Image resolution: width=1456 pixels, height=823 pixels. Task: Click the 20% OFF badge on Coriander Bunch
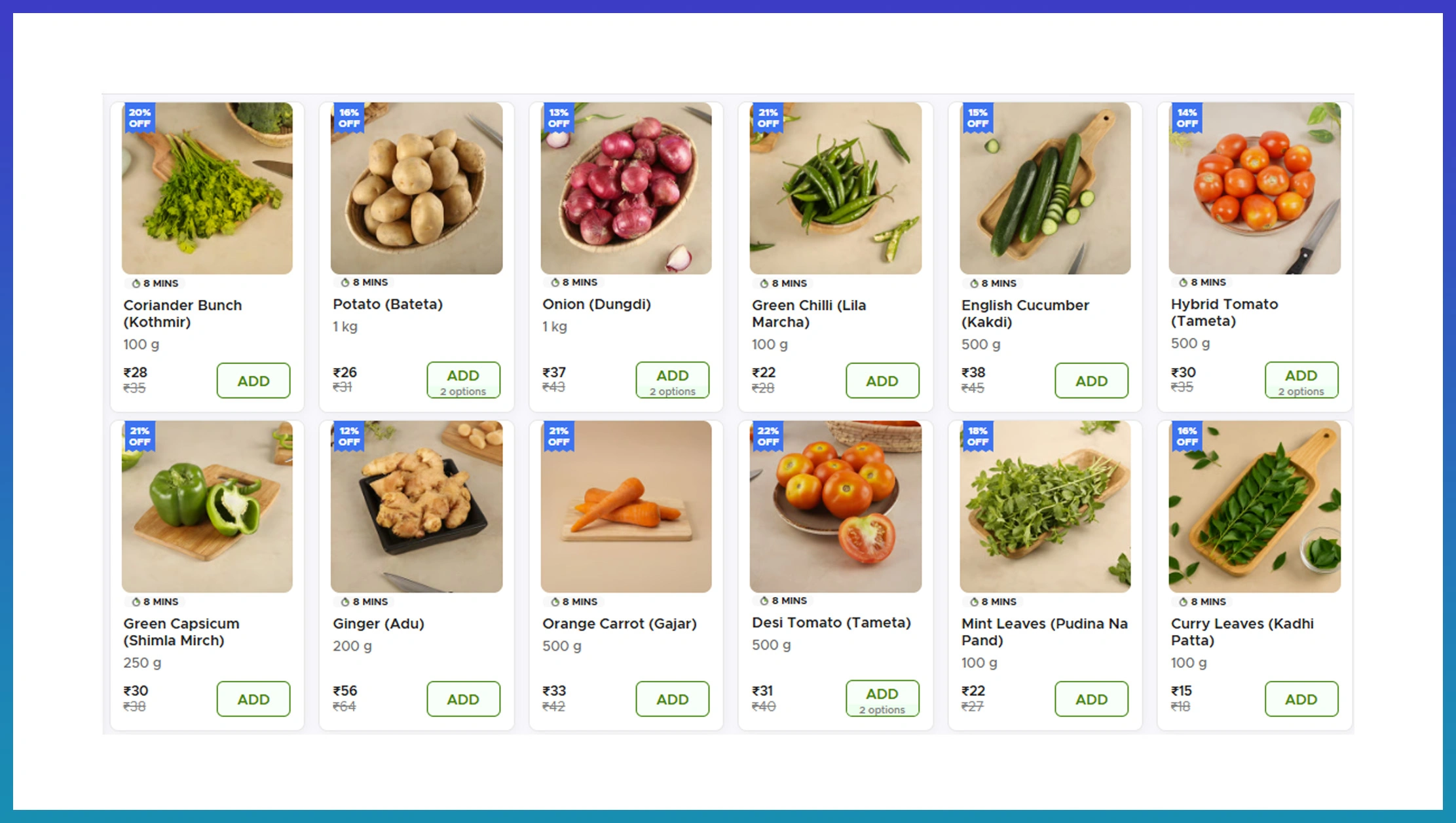(140, 118)
